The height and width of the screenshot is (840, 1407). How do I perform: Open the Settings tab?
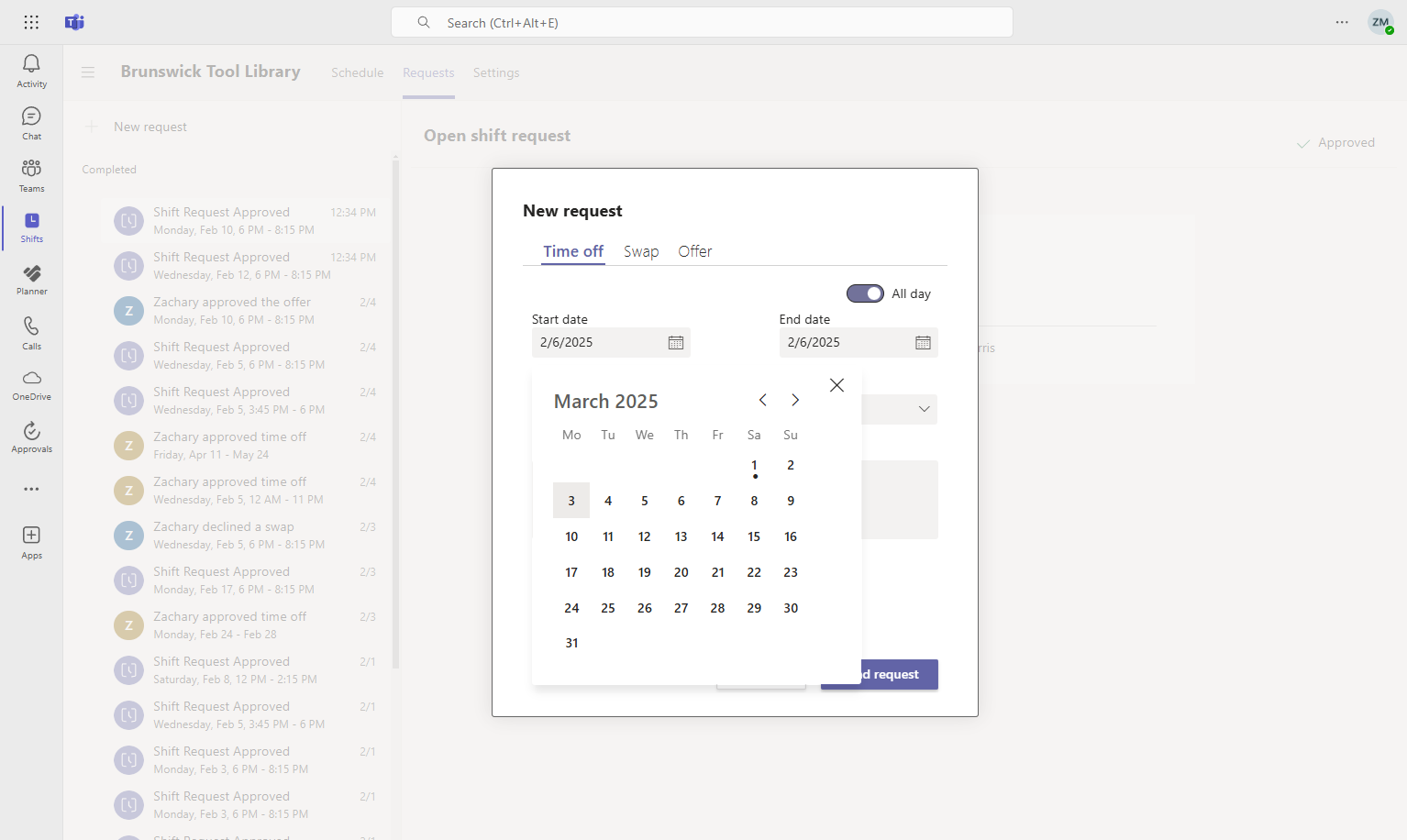point(496,72)
